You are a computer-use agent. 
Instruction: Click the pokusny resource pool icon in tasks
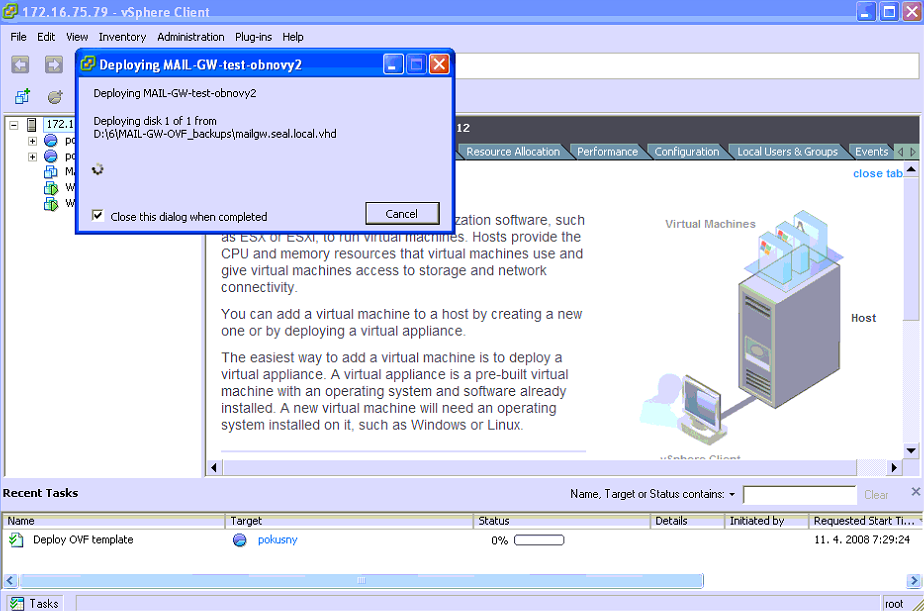point(240,540)
